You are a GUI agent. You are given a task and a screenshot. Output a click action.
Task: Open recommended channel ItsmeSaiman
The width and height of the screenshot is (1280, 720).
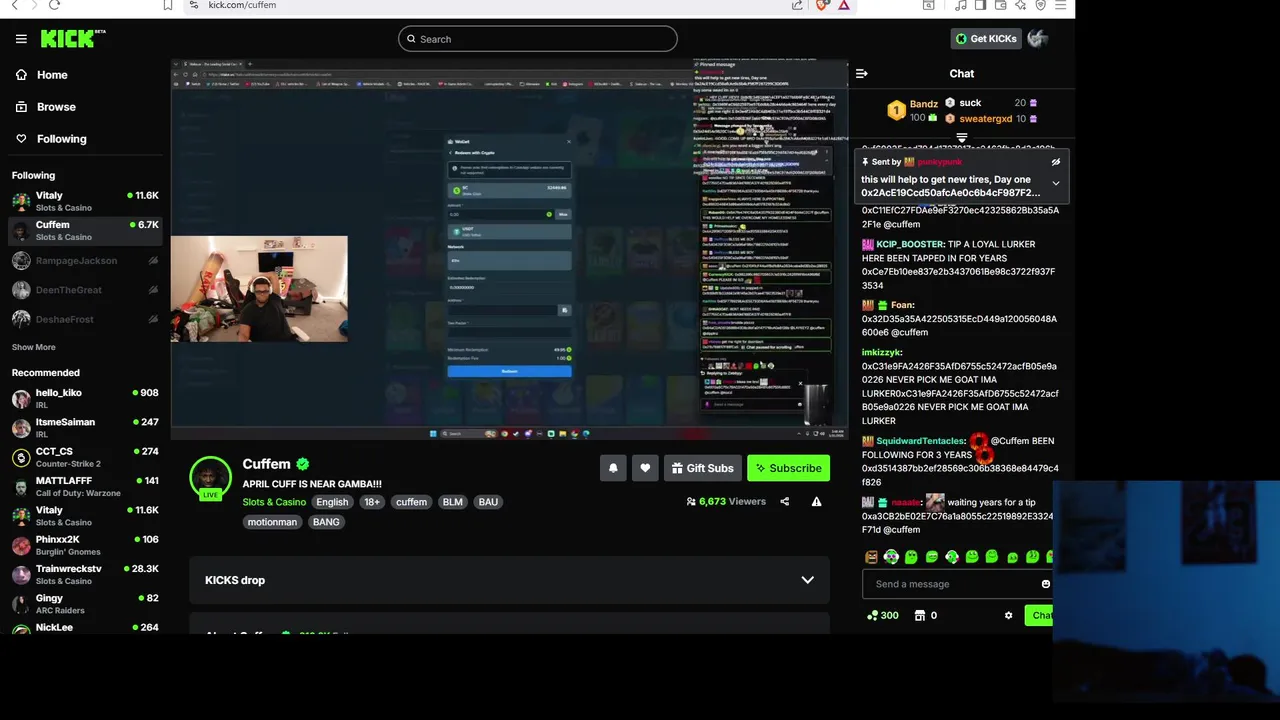tap(85, 428)
